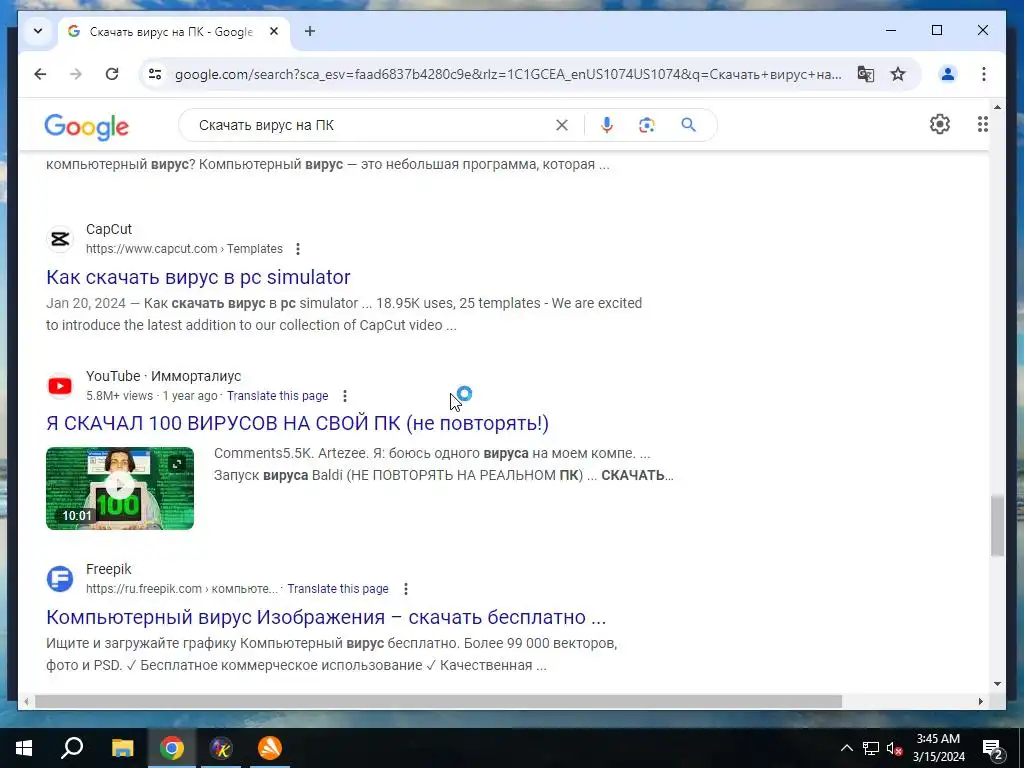
Task: Click the vertical scrollbar thumb
Action: 997,526
